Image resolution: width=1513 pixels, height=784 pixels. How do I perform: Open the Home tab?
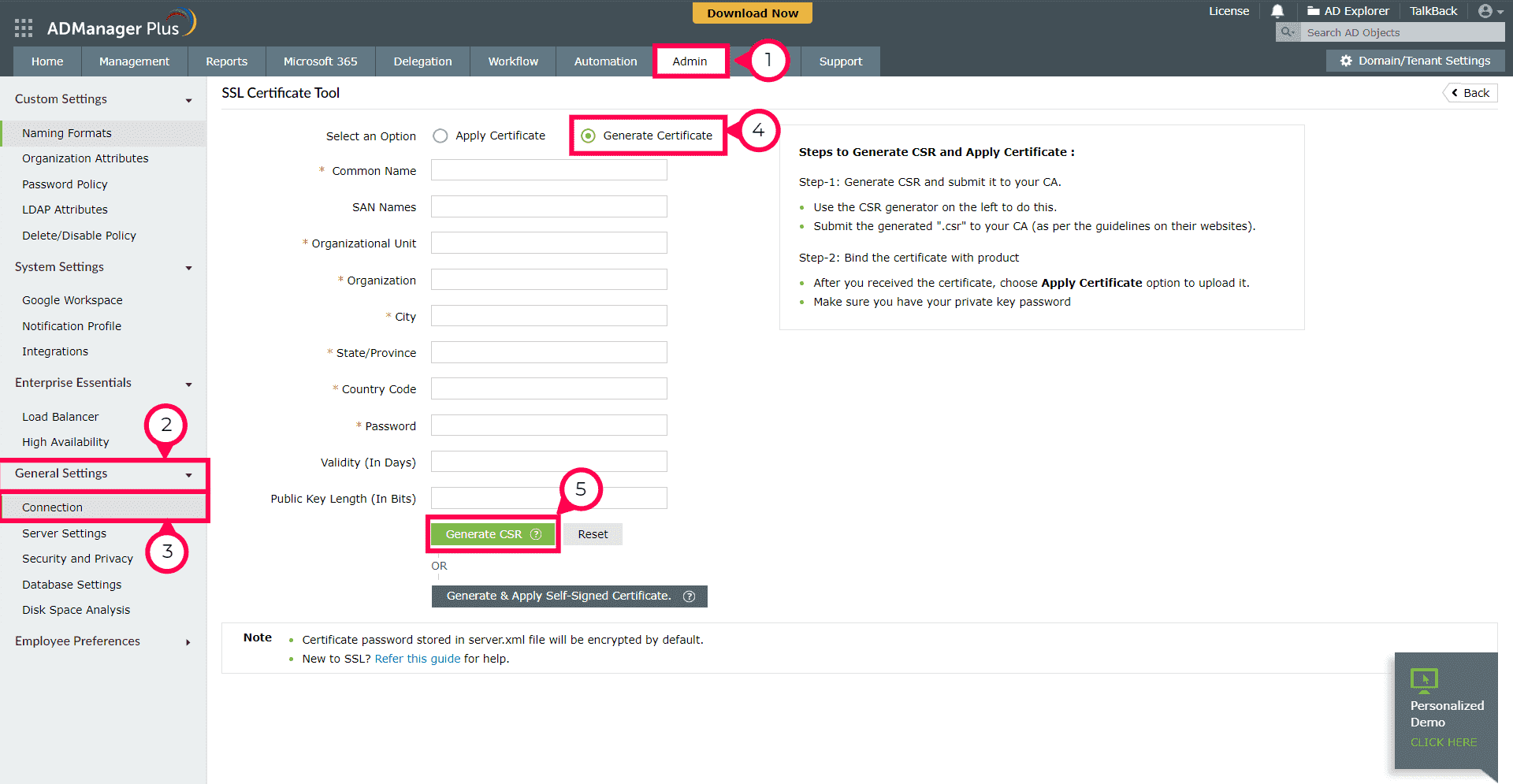click(47, 61)
